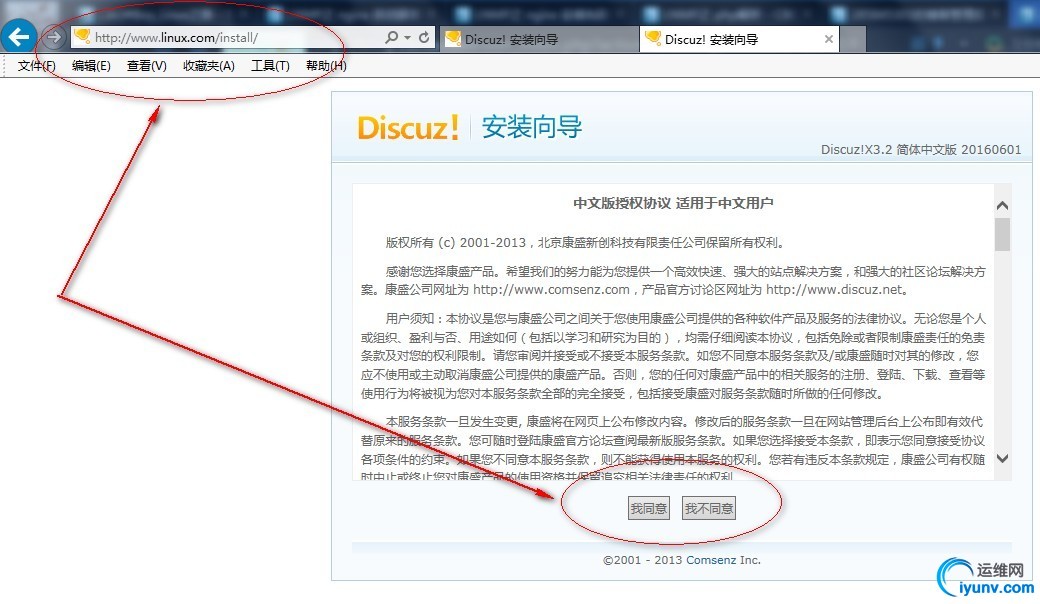
Task: Open the 文件(F) menu
Action: tap(36, 66)
